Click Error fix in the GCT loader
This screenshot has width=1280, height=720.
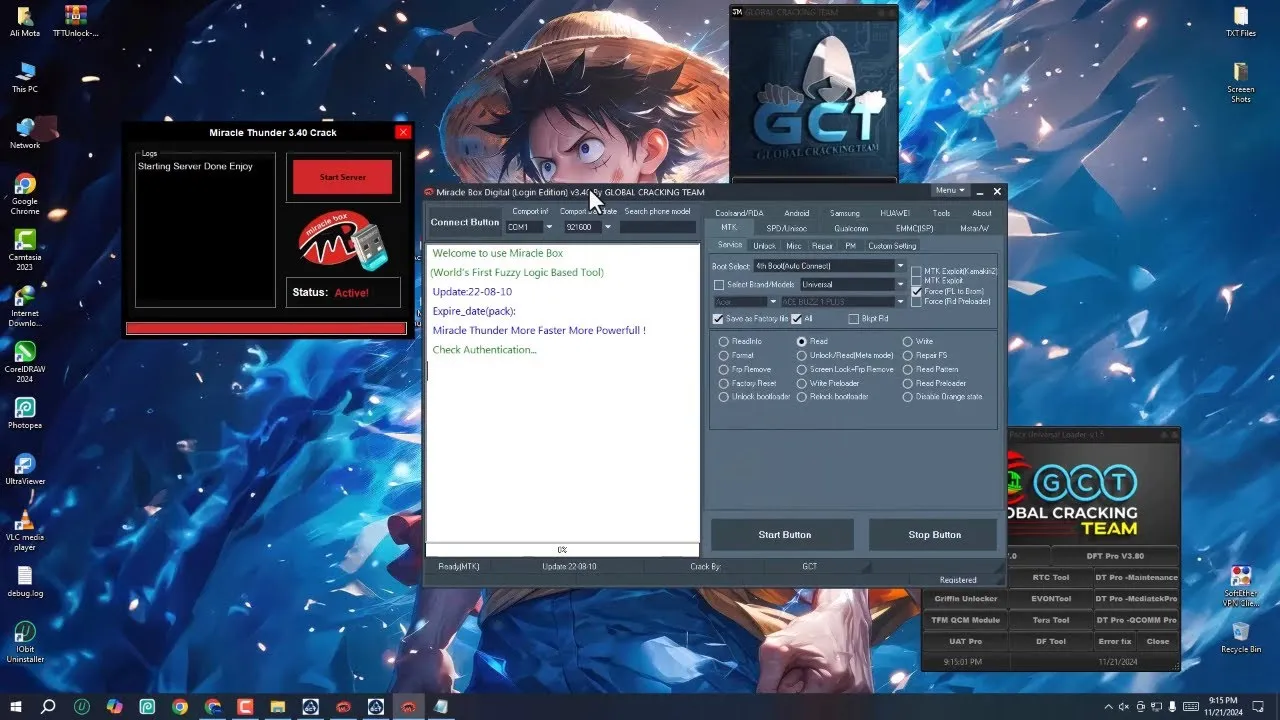[1115, 641]
